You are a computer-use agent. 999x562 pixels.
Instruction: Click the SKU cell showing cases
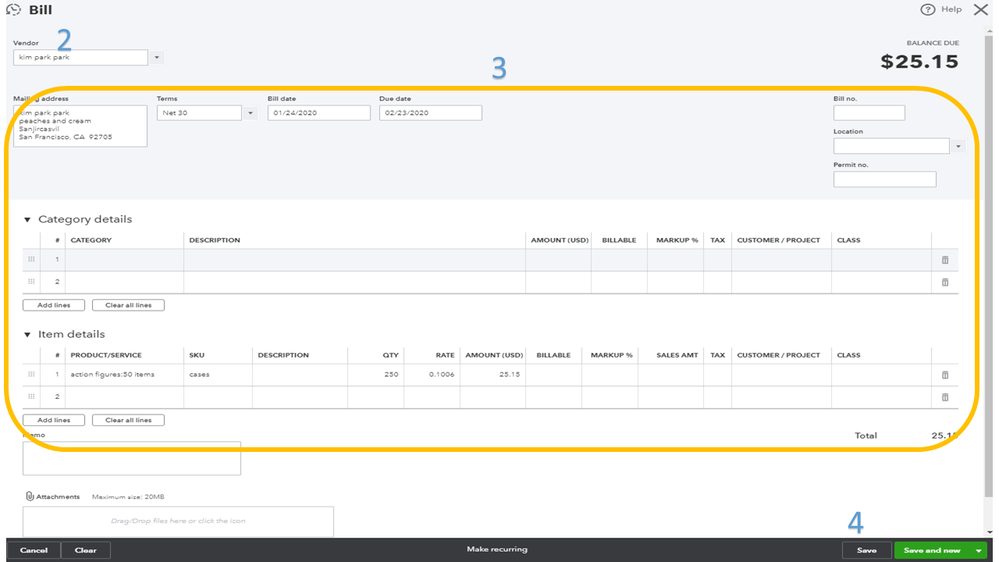tap(218, 375)
